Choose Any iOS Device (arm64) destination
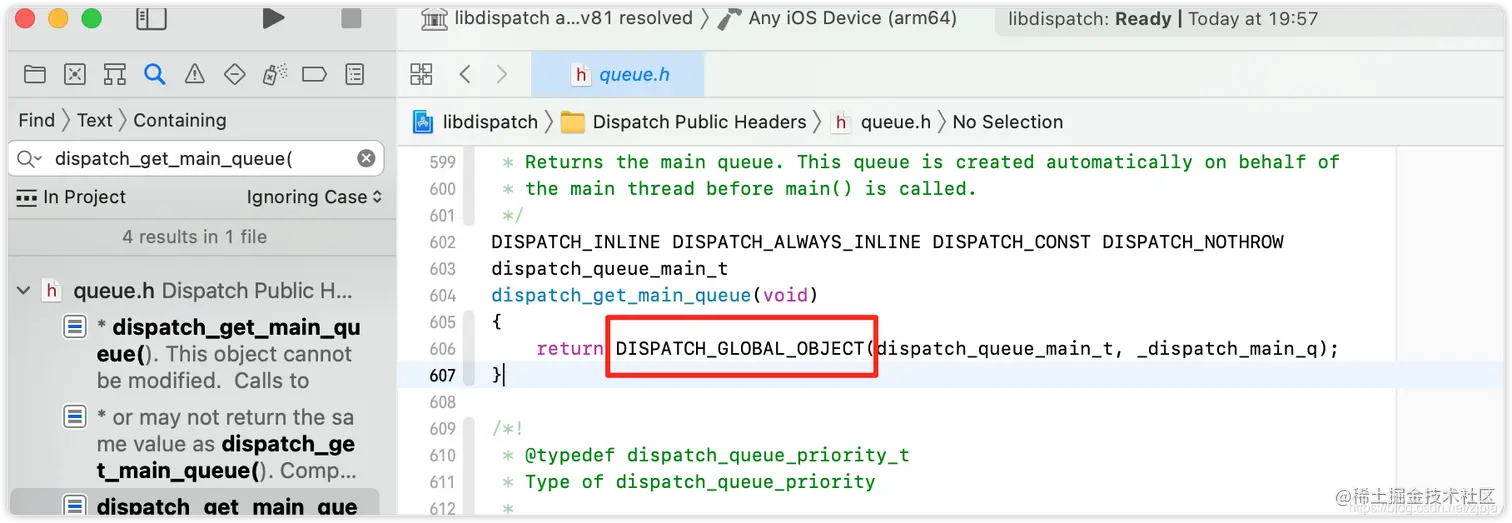The height and width of the screenshot is (523, 1512). (837, 18)
